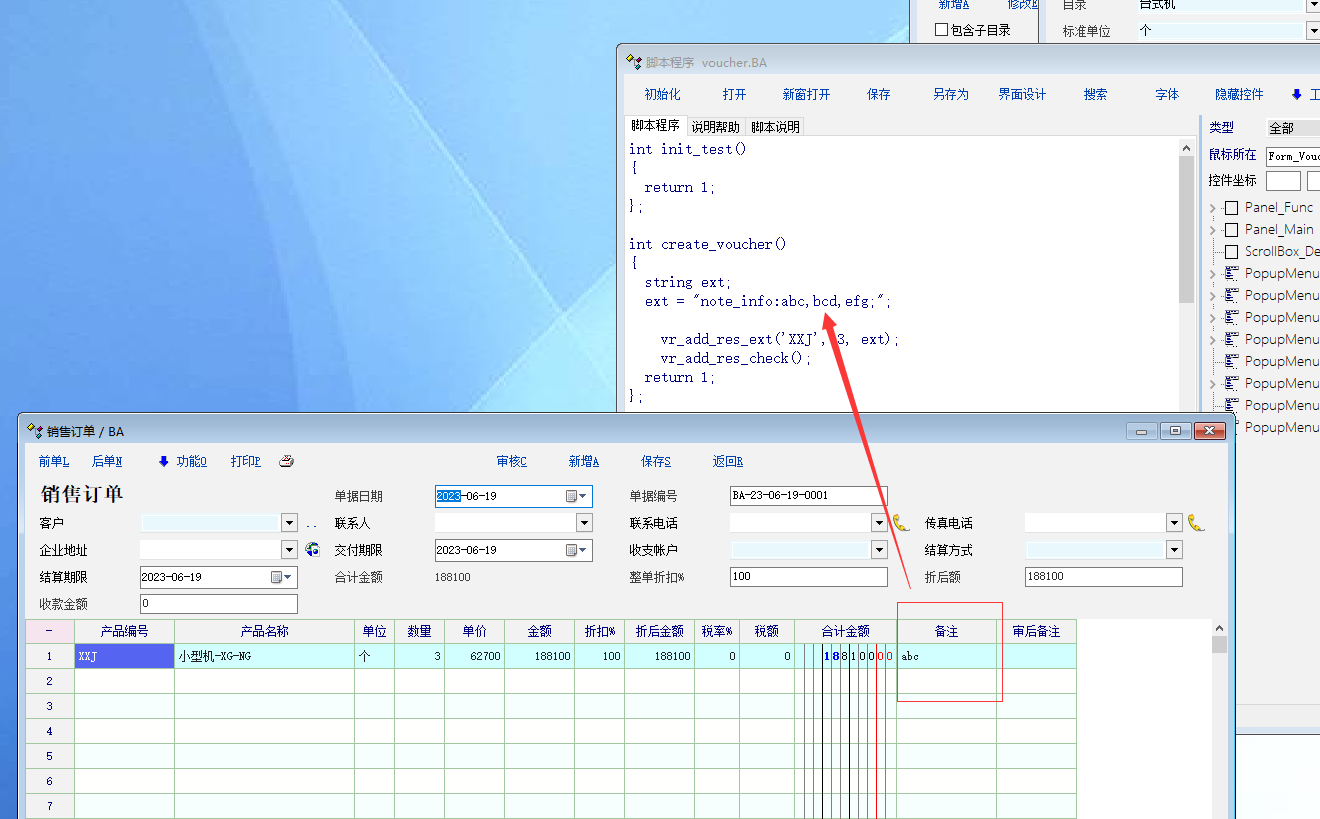Click 界面设计 in the script toolbar
Viewport: 1320px width, 819px height.
(1022, 94)
